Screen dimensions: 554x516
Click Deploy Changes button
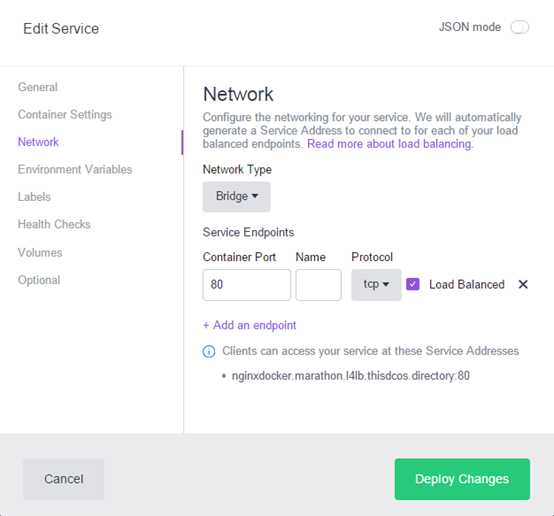pyautogui.click(x=462, y=479)
